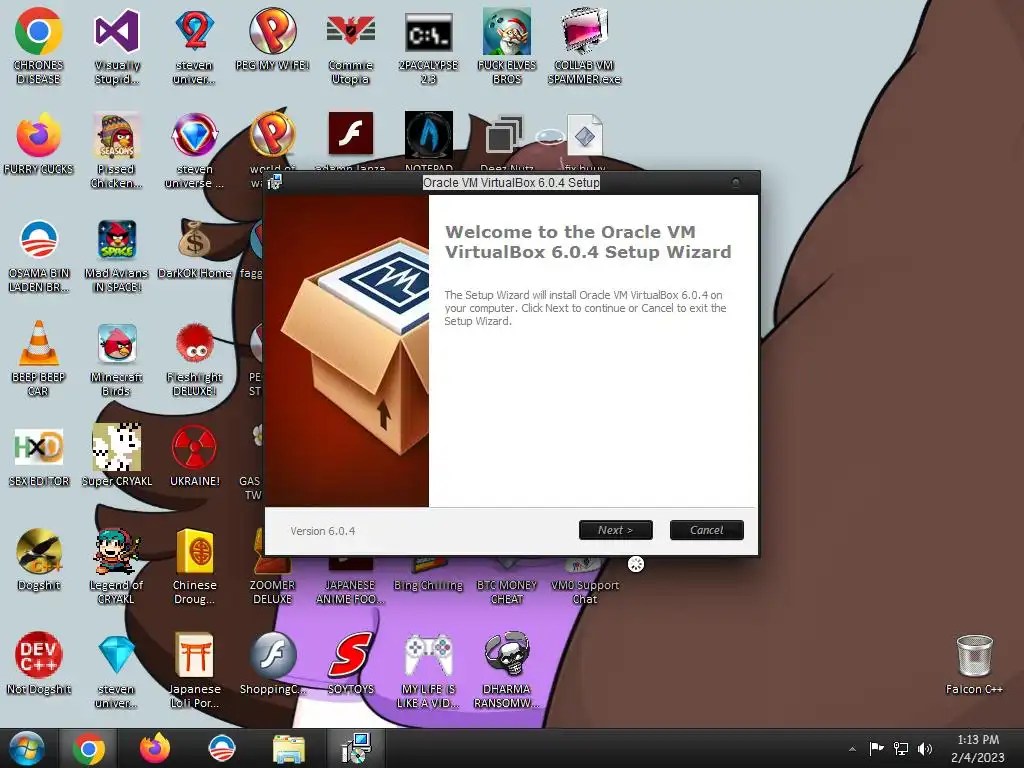Select the PEG MY WIFE! Peggle icon
Viewport: 1024px width, 768px height.
pyautogui.click(x=272, y=40)
